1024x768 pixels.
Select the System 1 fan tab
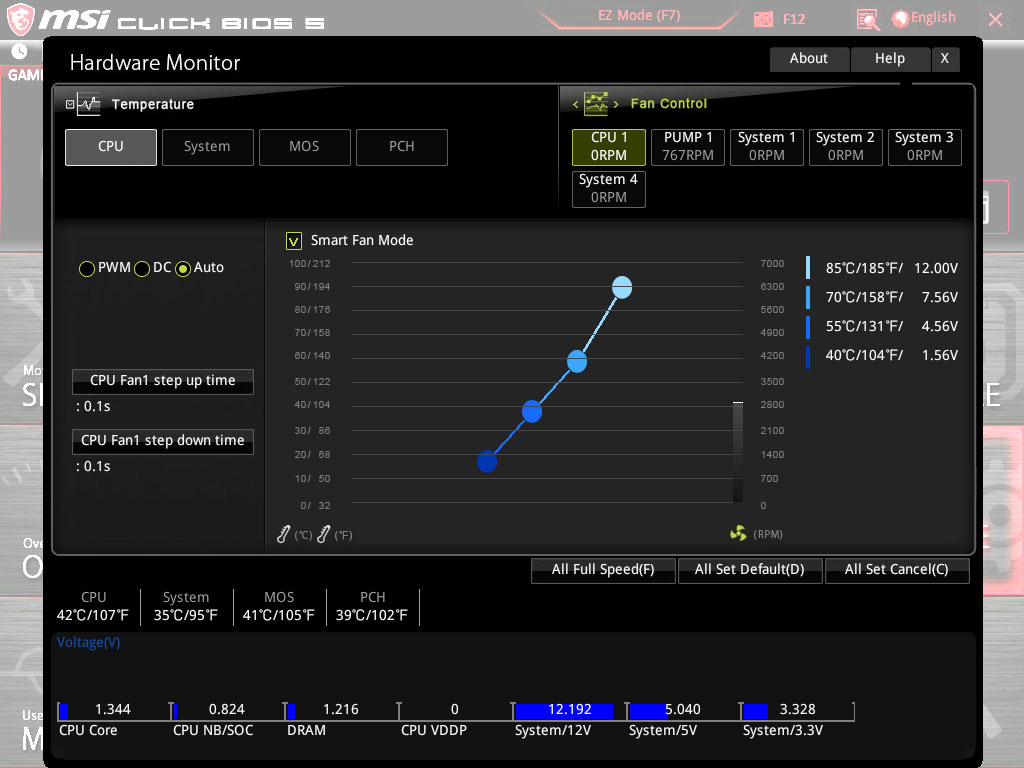coord(767,147)
